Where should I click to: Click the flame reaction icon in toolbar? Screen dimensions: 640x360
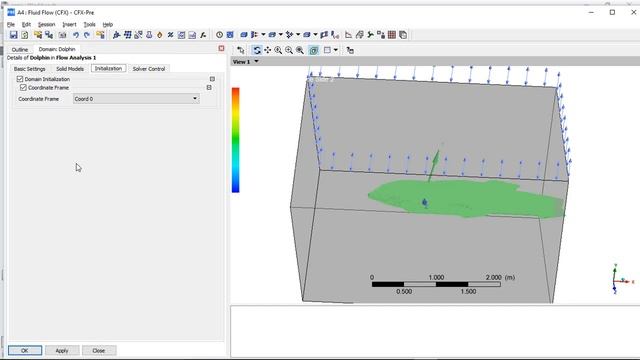point(160,35)
